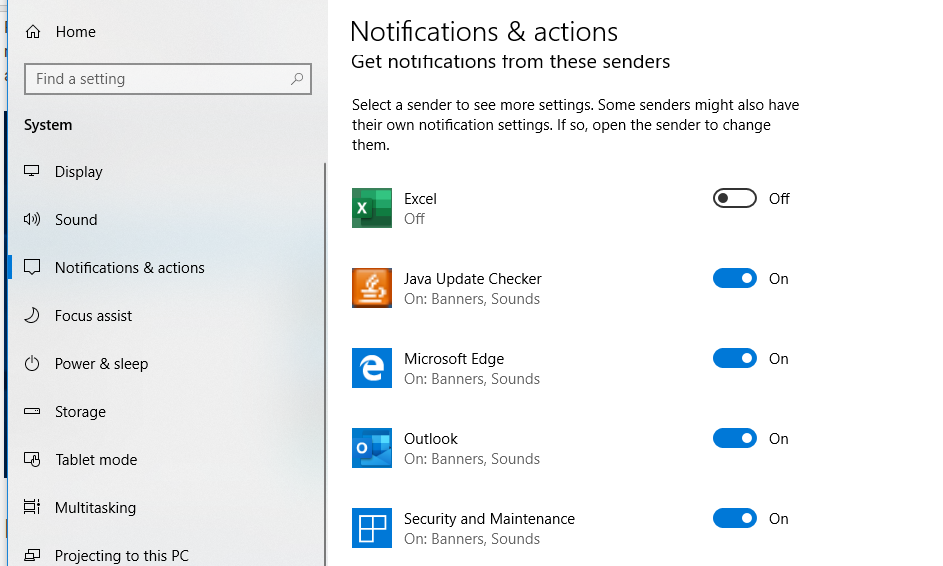Select Notifications & actions in sidebar
Viewport: 943px width, 566px height.
[129, 268]
